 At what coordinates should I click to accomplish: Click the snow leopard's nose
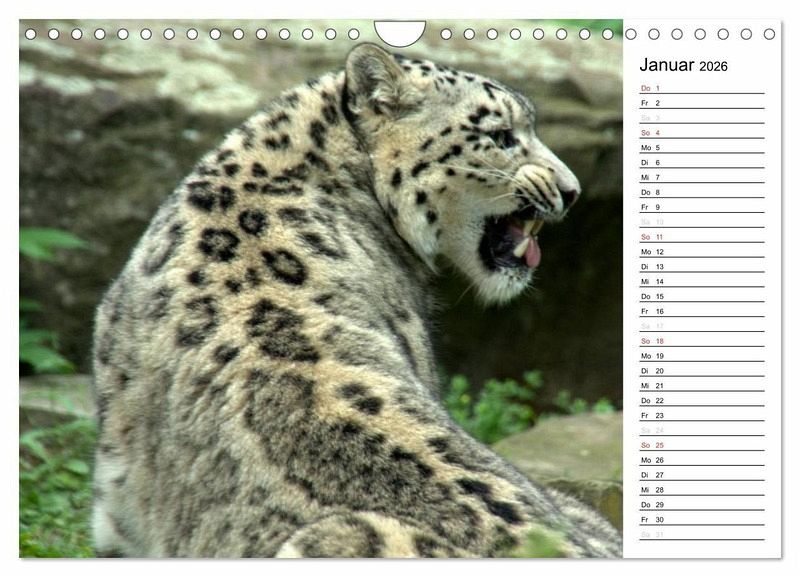(x=568, y=195)
